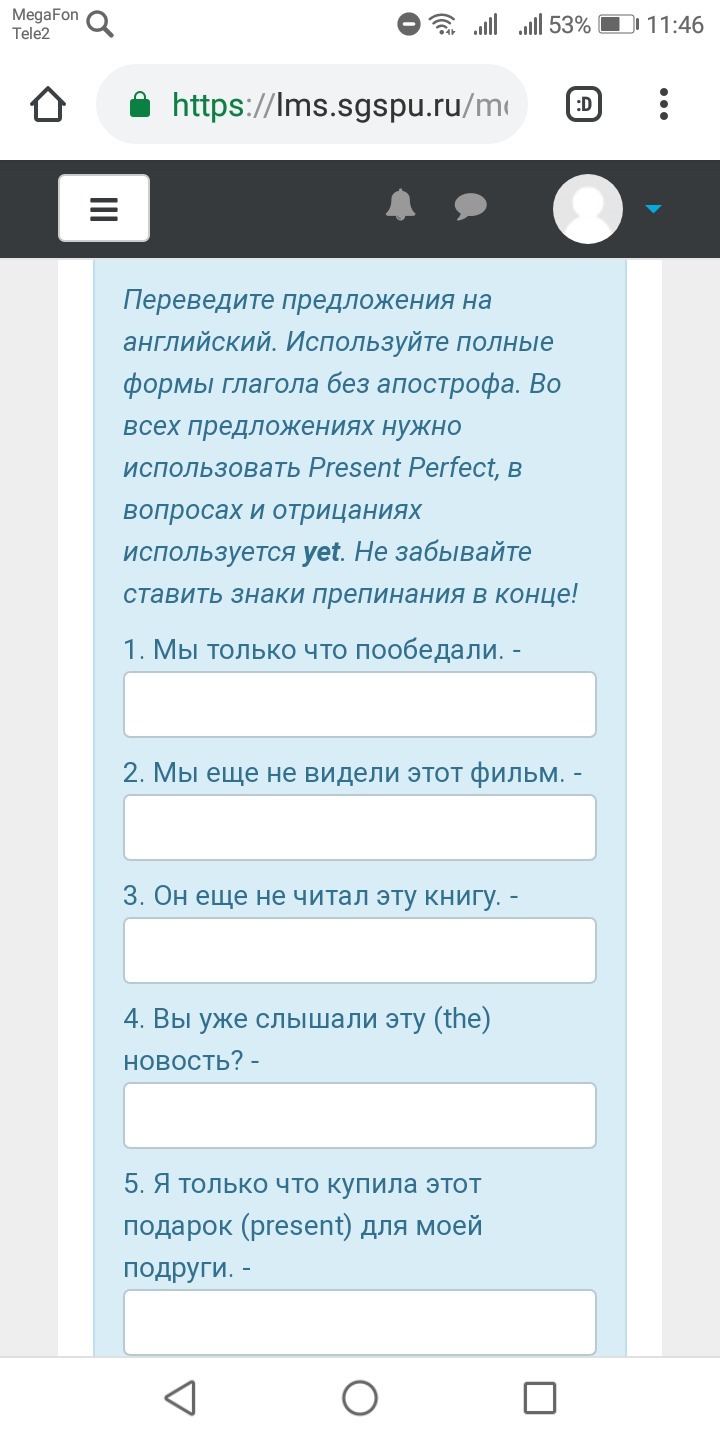Tap the Android back navigation button
Image resolution: width=720 pixels, height=1440 pixels.
180,1398
